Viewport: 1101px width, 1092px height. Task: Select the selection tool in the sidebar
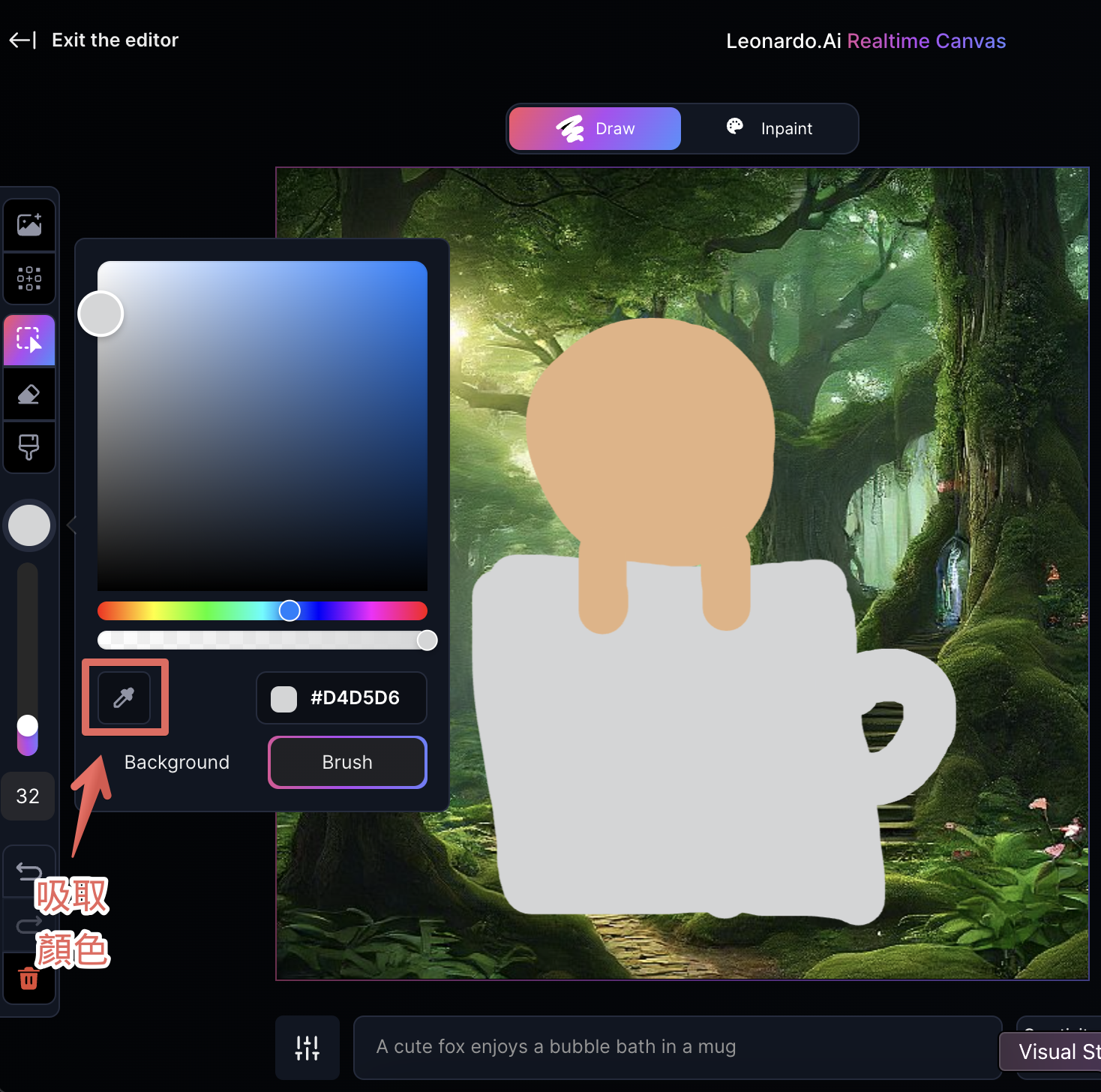tap(28, 340)
